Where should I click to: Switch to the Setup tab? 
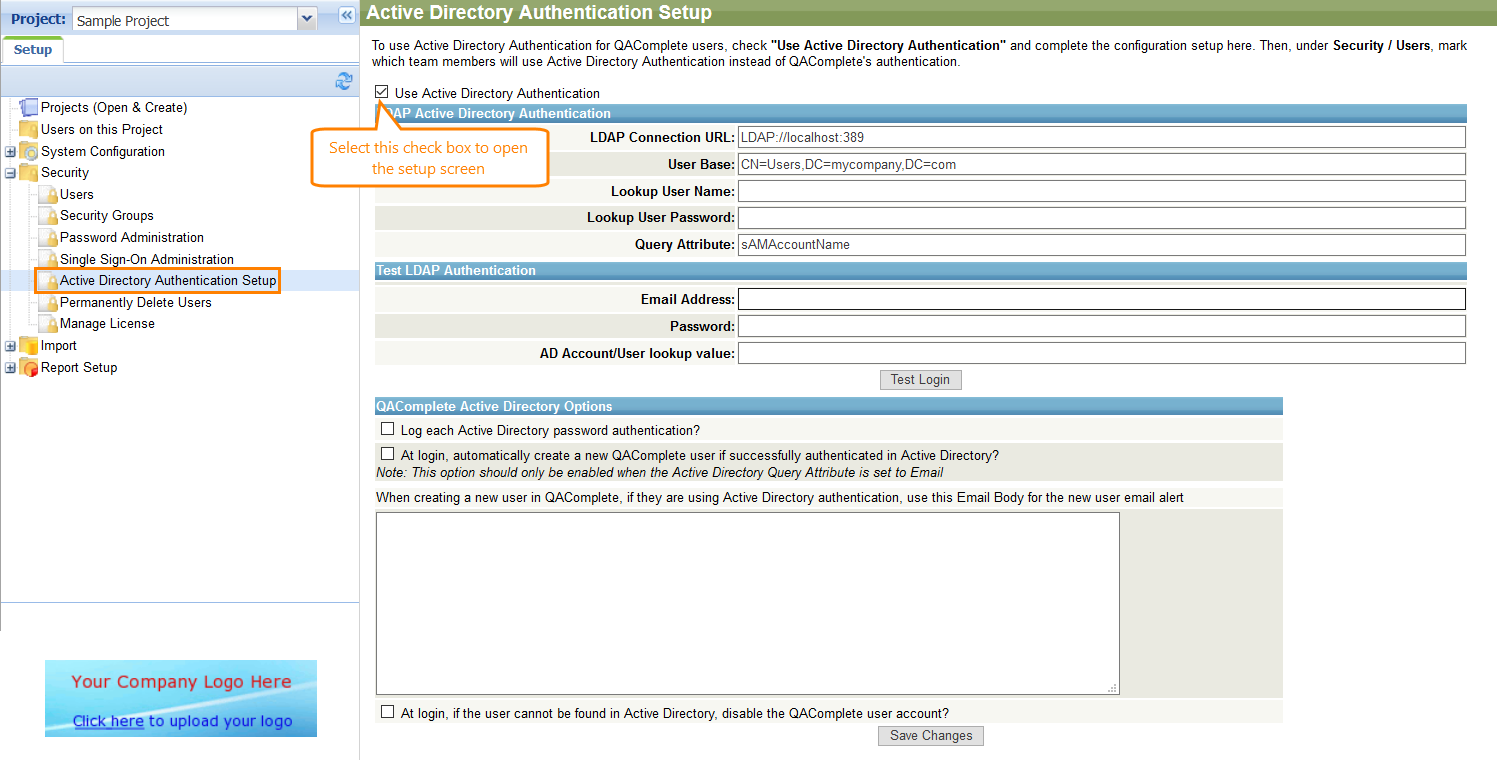[33, 50]
